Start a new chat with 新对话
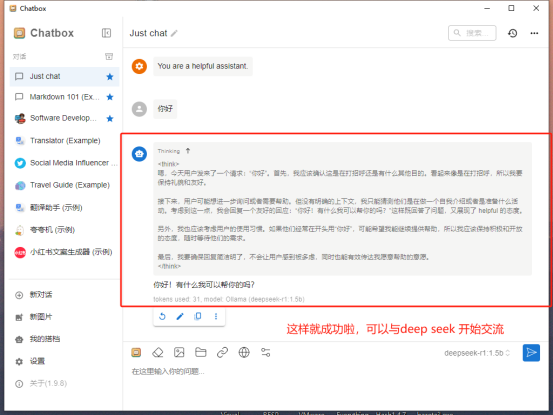 click(x=65, y=295)
